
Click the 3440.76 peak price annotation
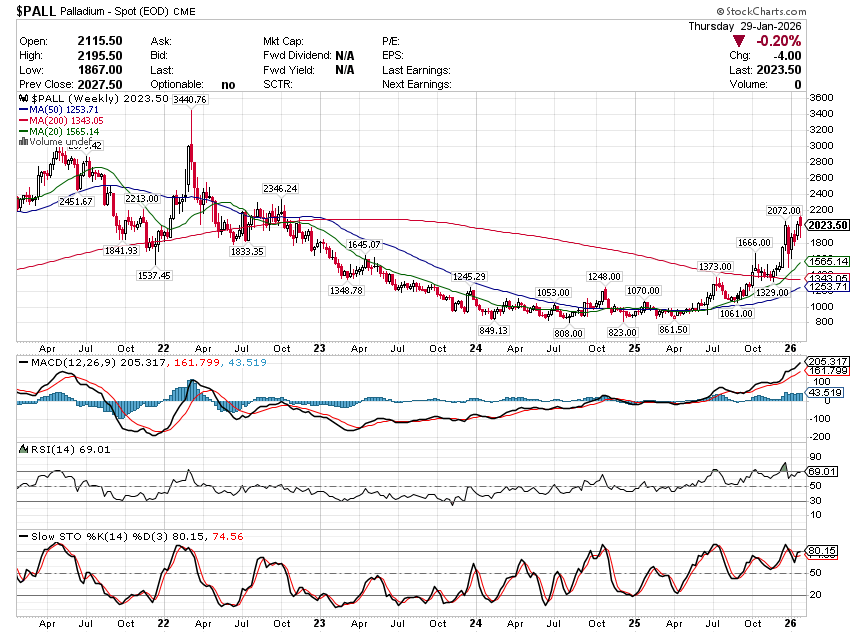pos(190,100)
